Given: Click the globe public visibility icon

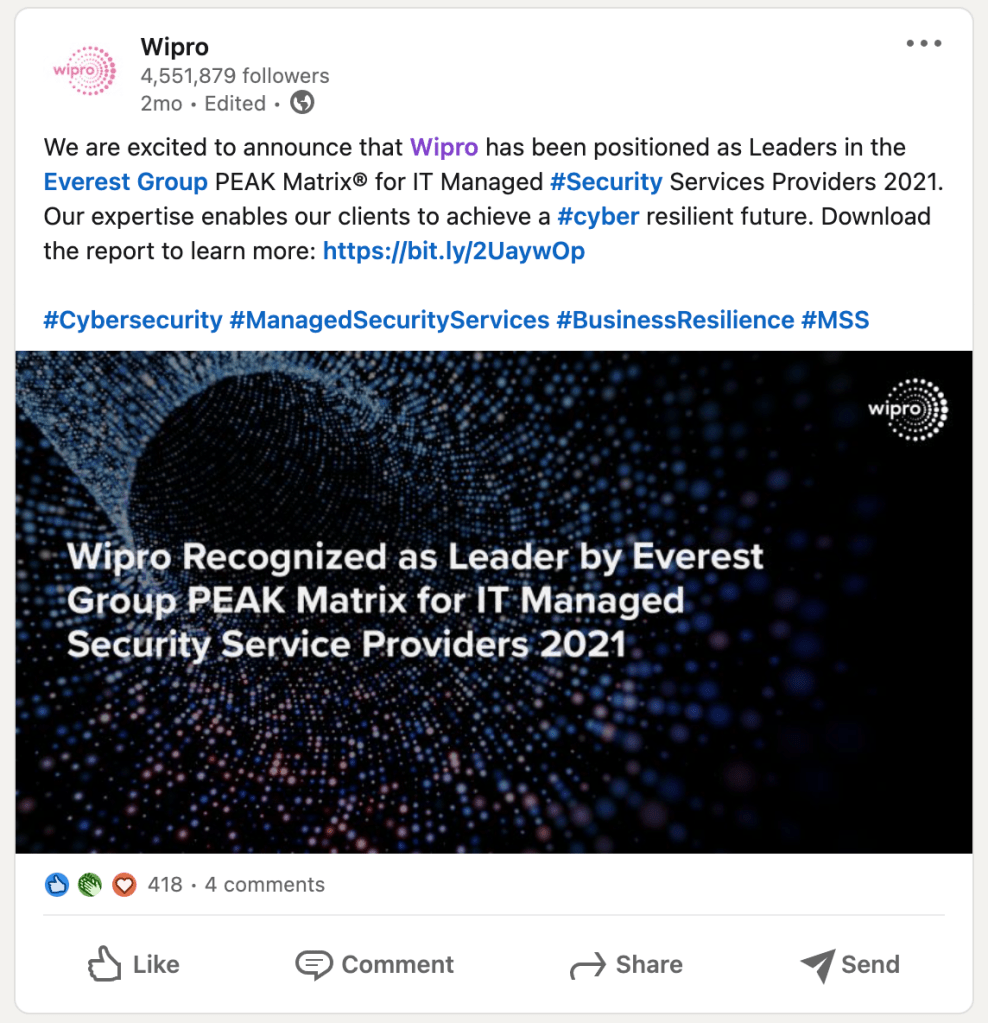Looking at the screenshot, I should [302, 103].
